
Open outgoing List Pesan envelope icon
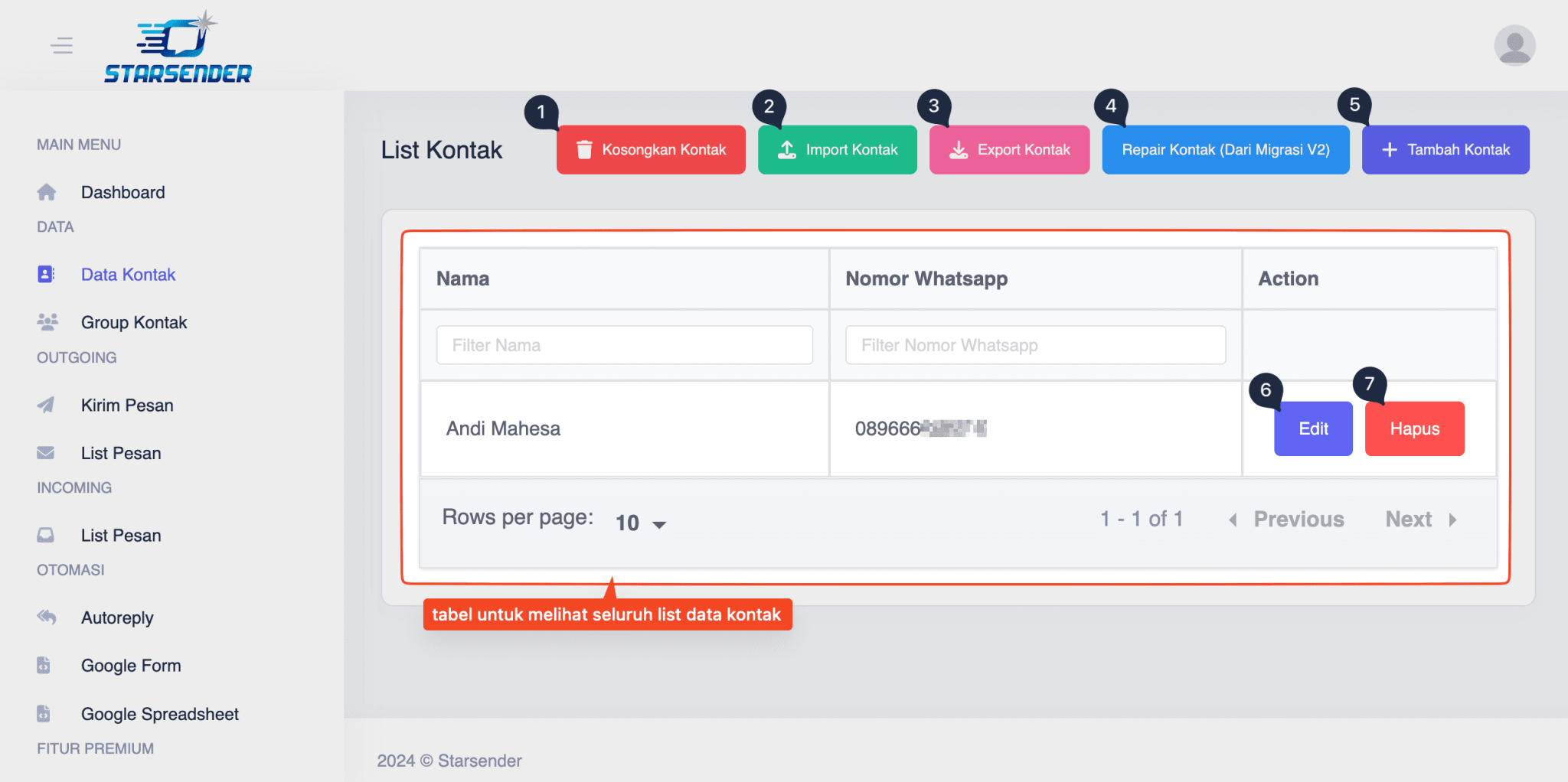pos(47,452)
